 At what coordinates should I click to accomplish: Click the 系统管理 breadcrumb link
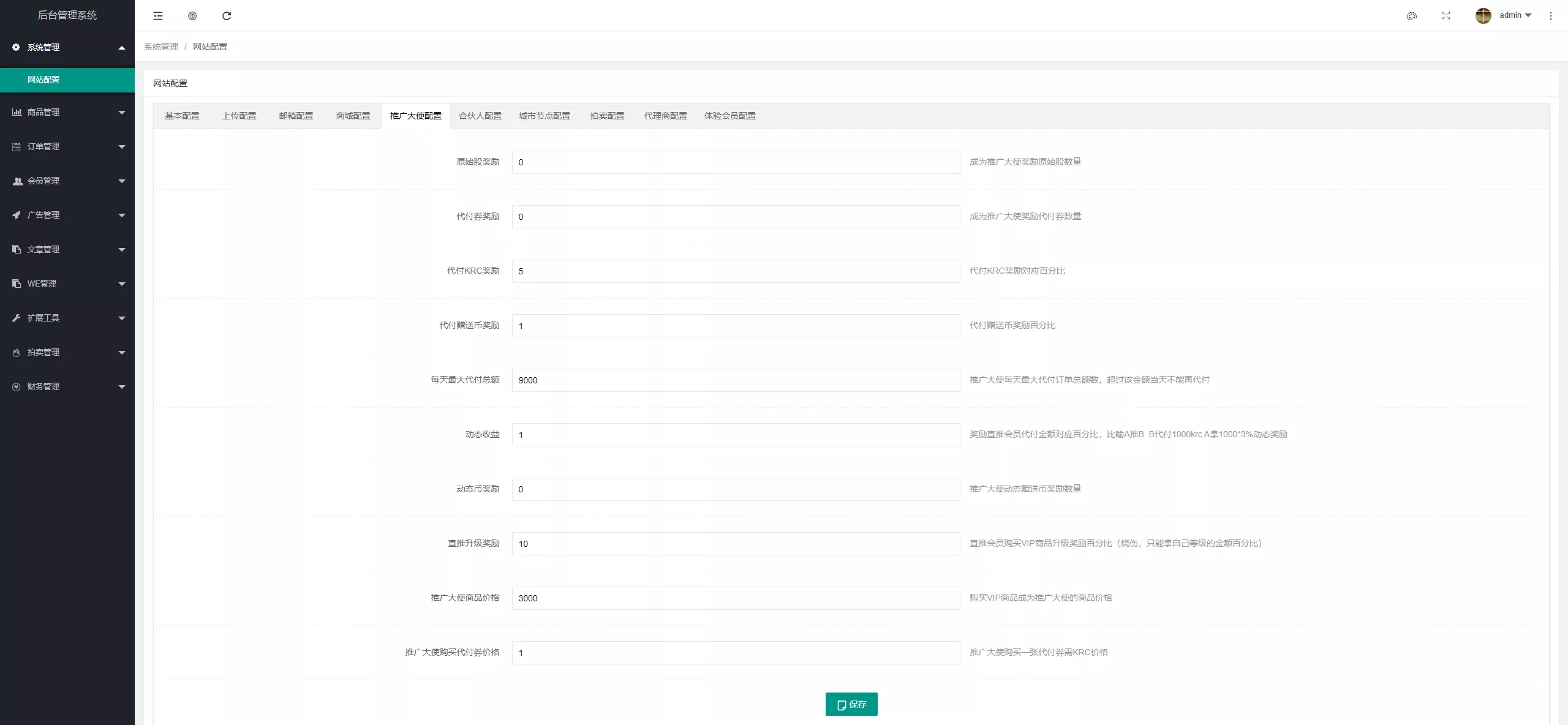pyautogui.click(x=161, y=47)
